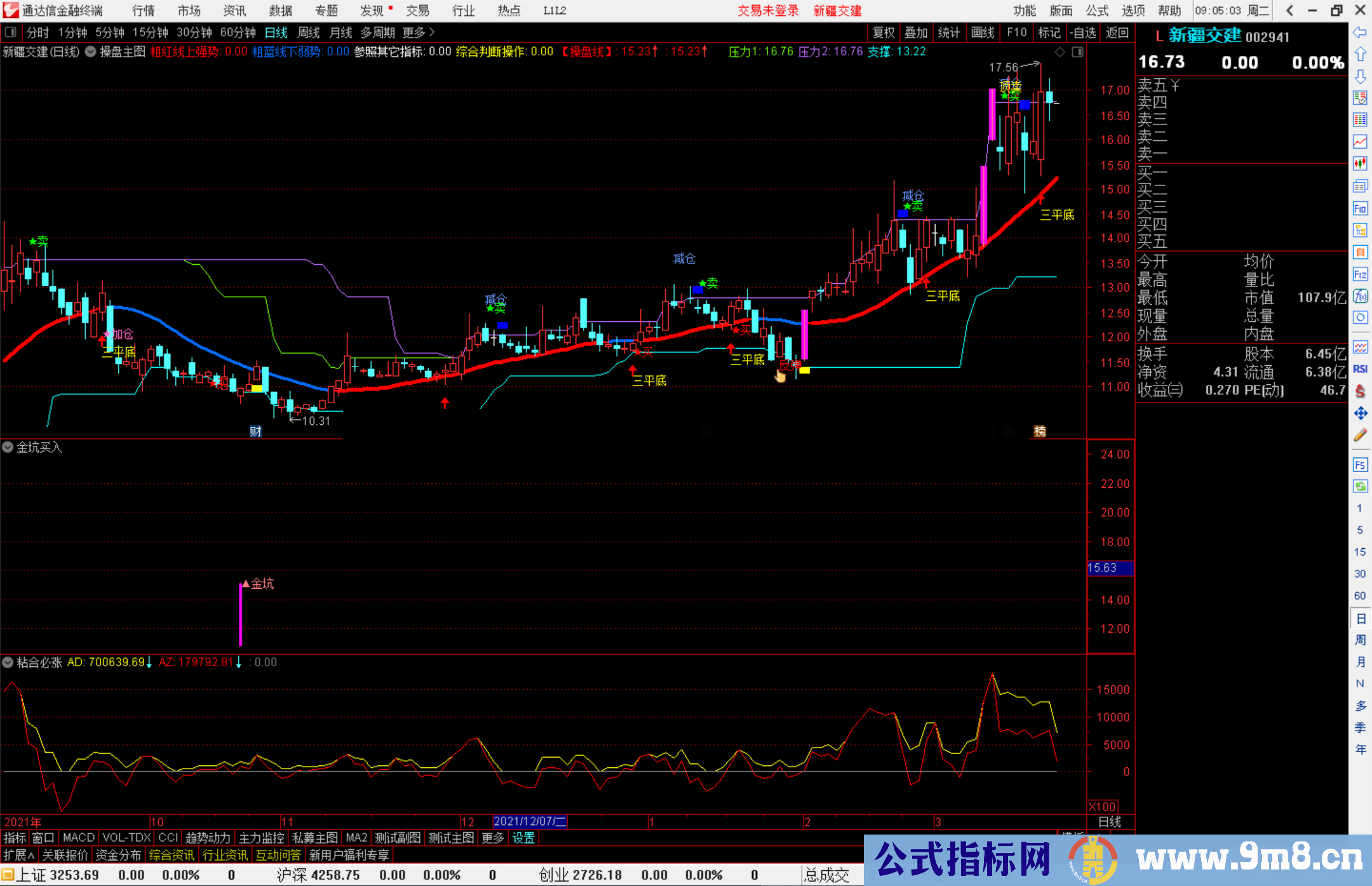The width and height of the screenshot is (1372, 886).
Task: Open the 操盘主图 indicator dropdown circle
Action: (90, 52)
